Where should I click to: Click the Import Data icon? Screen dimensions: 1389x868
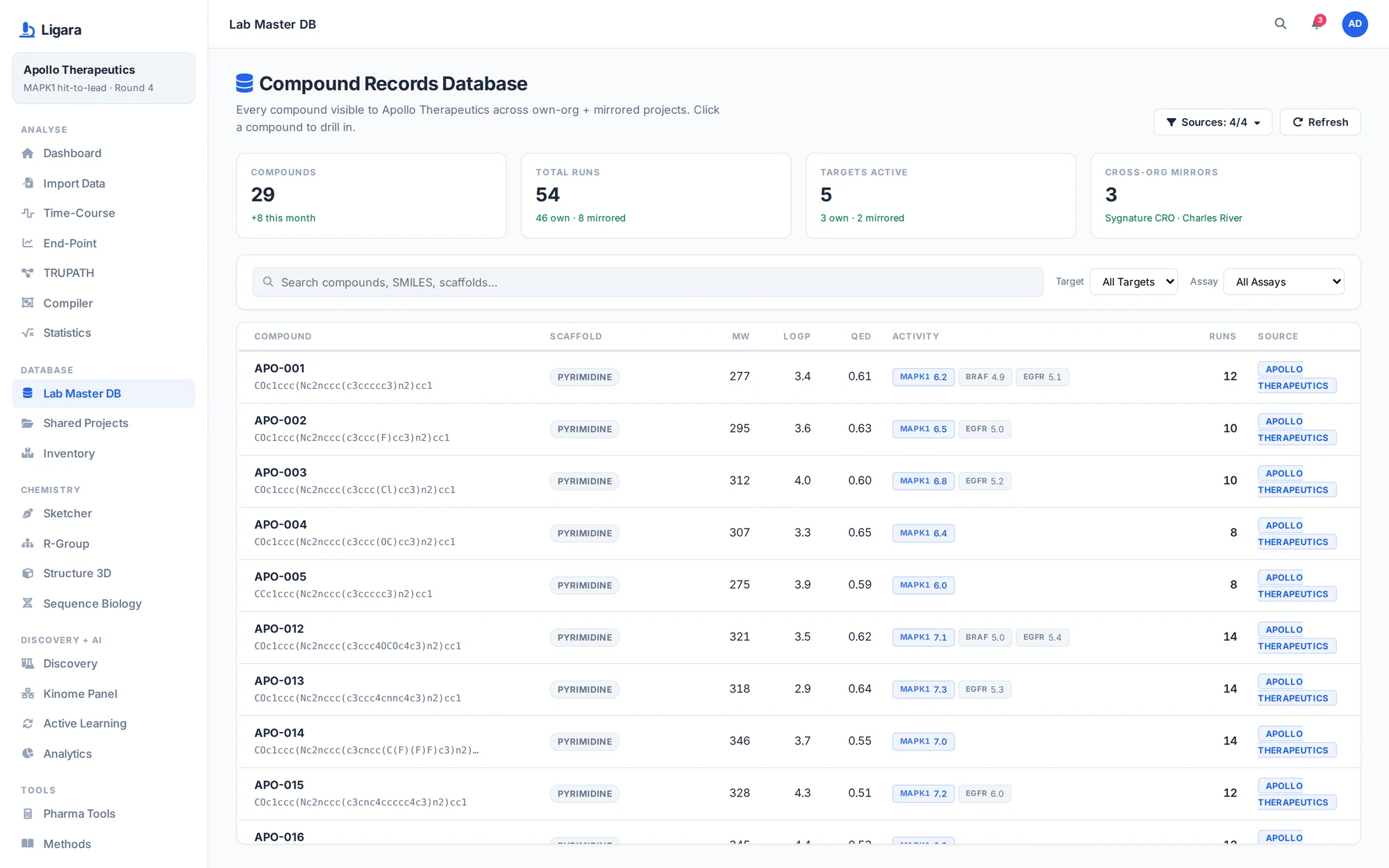(x=28, y=183)
